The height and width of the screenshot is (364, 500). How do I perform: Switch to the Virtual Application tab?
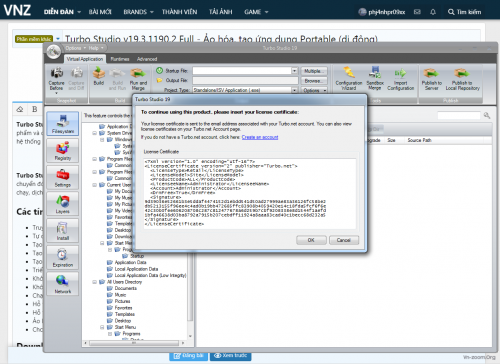point(85,59)
